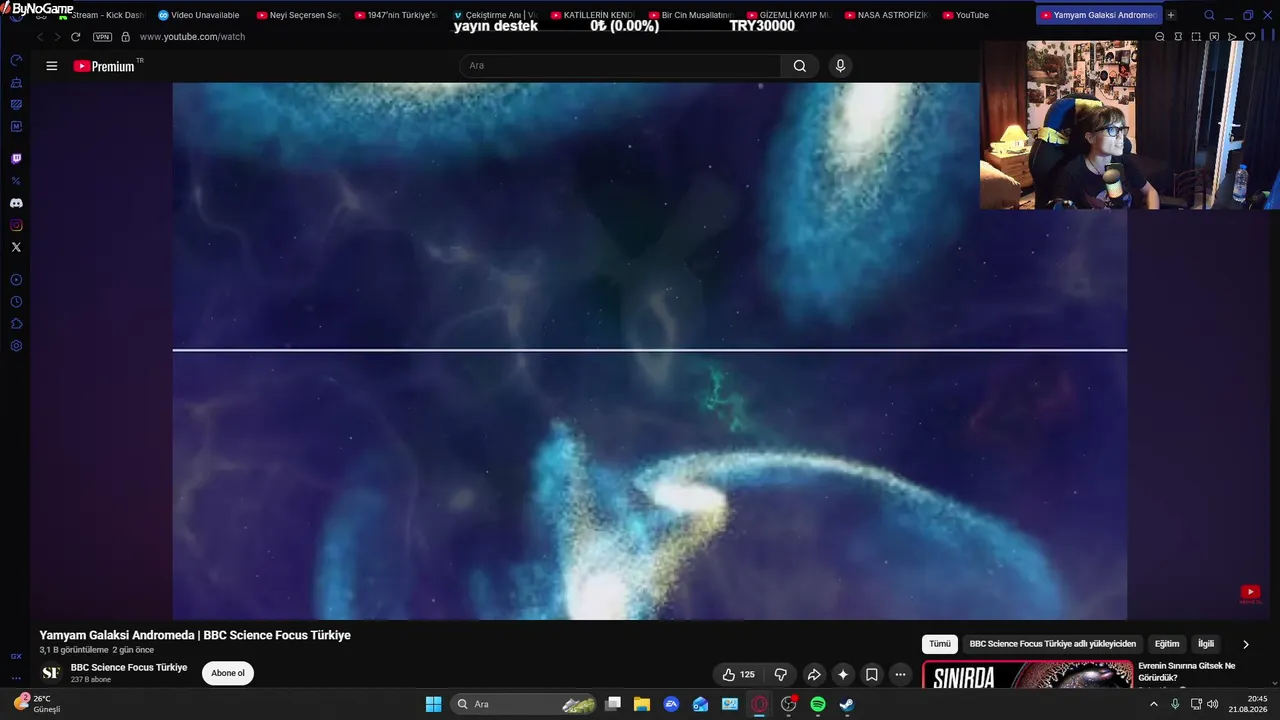Switch to Neyi Seçersen Seç tab
The width and height of the screenshot is (1280, 720).
(297, 15)
